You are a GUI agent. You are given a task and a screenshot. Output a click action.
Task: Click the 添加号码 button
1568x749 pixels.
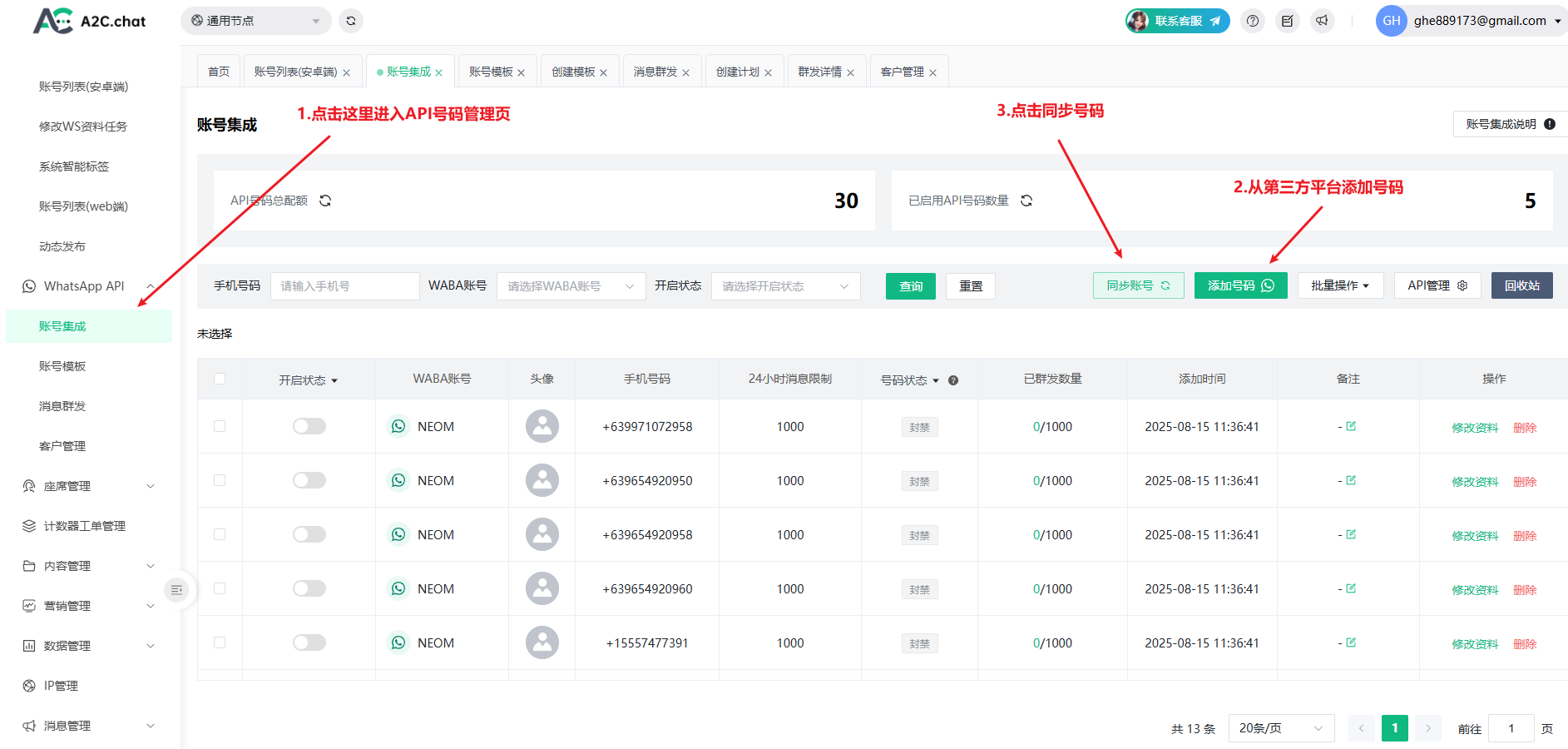click(x=1240, y=285)
